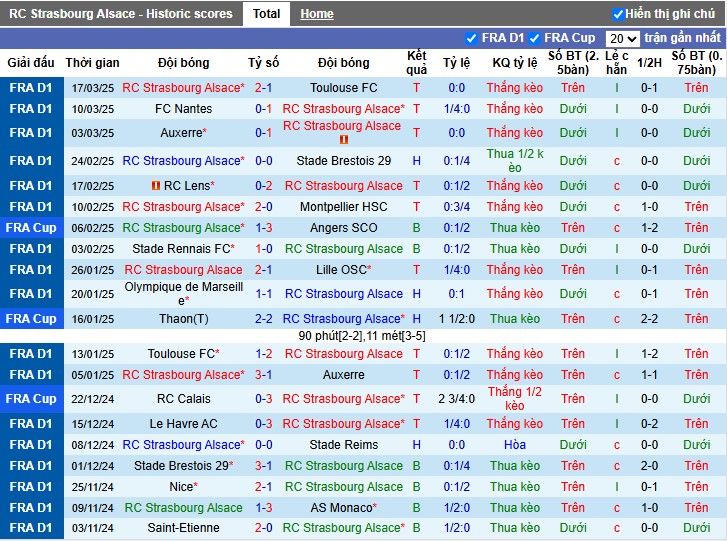Click the Tỷ số column header
Viewport: 727px width, 541px height.
263,63
